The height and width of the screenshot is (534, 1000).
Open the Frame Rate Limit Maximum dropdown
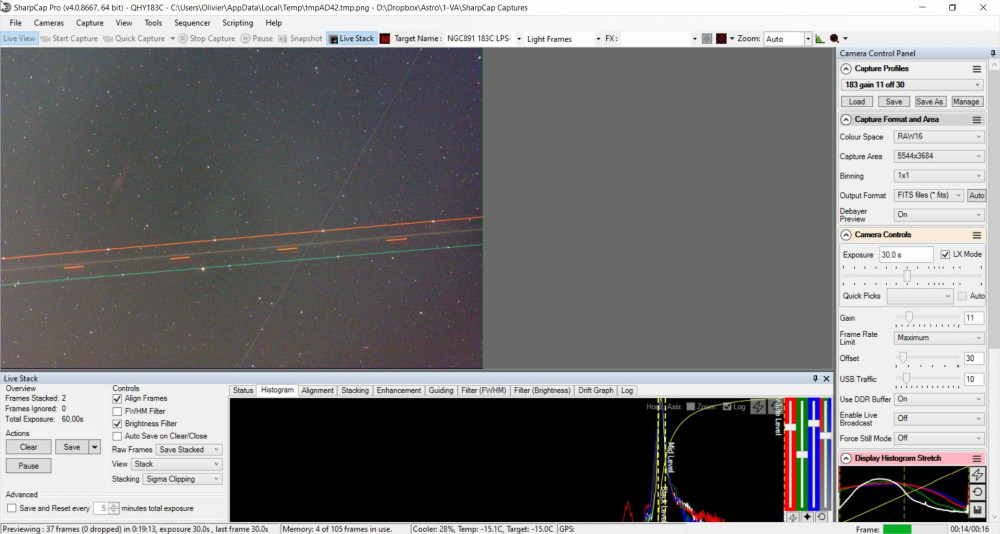939,337
